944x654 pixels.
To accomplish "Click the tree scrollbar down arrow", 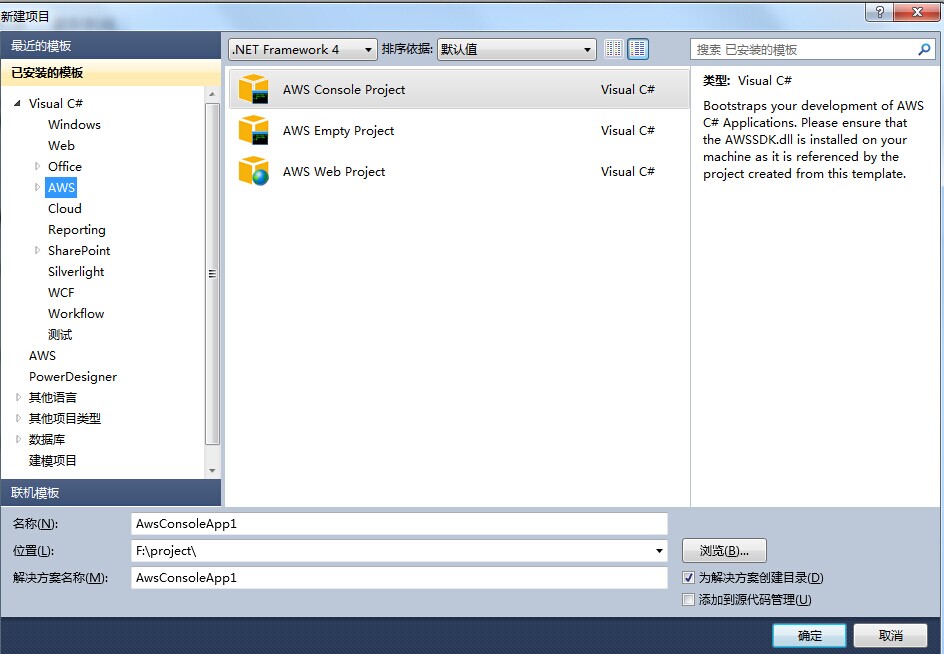I will pyautogui.click(x=212, y=471).
